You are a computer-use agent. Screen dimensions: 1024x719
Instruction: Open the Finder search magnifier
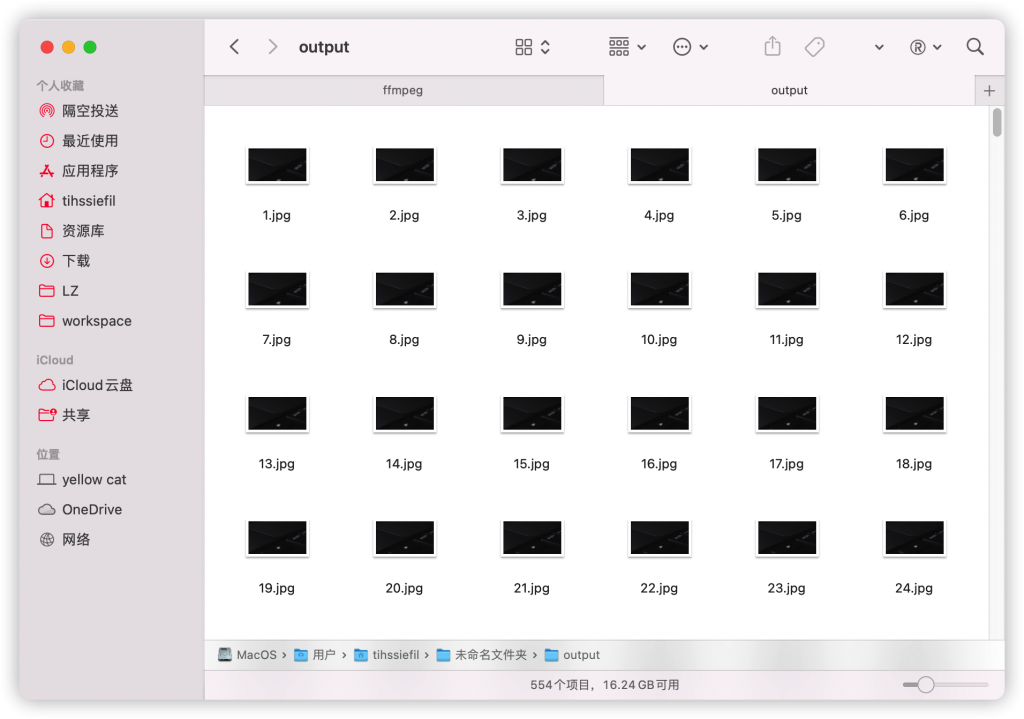975,47
